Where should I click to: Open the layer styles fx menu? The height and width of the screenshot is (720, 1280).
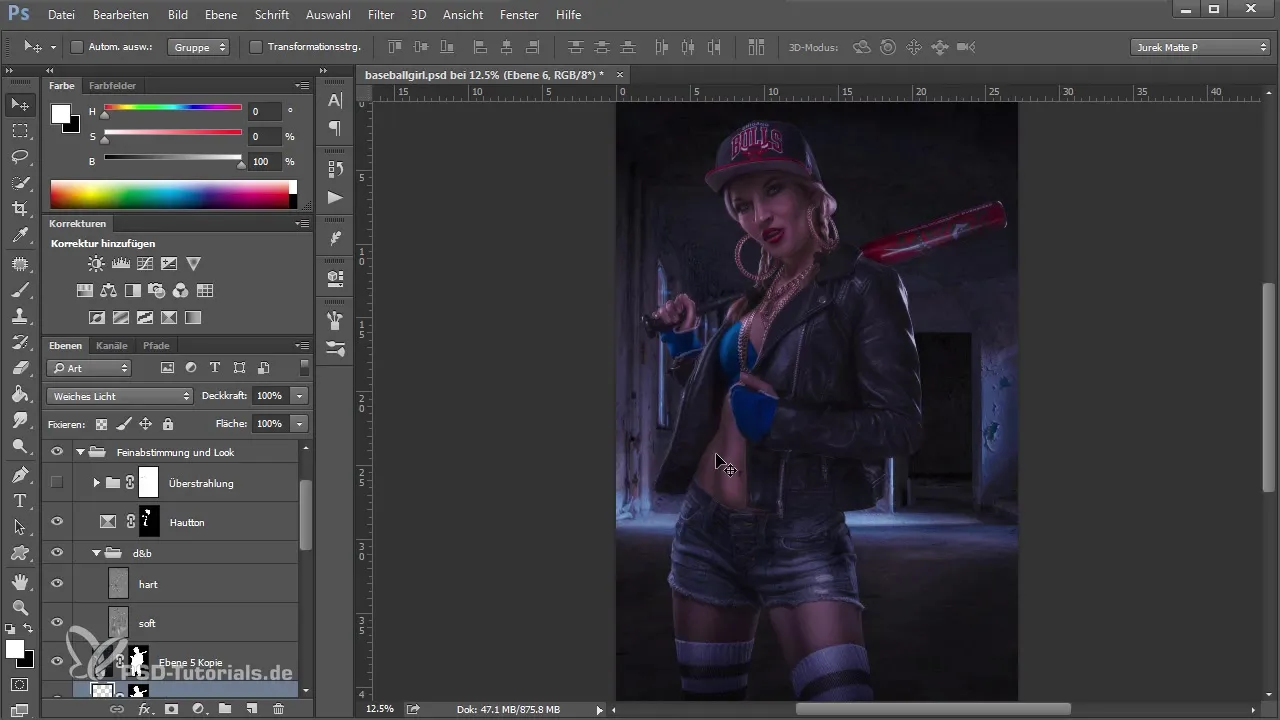point(144,709)
